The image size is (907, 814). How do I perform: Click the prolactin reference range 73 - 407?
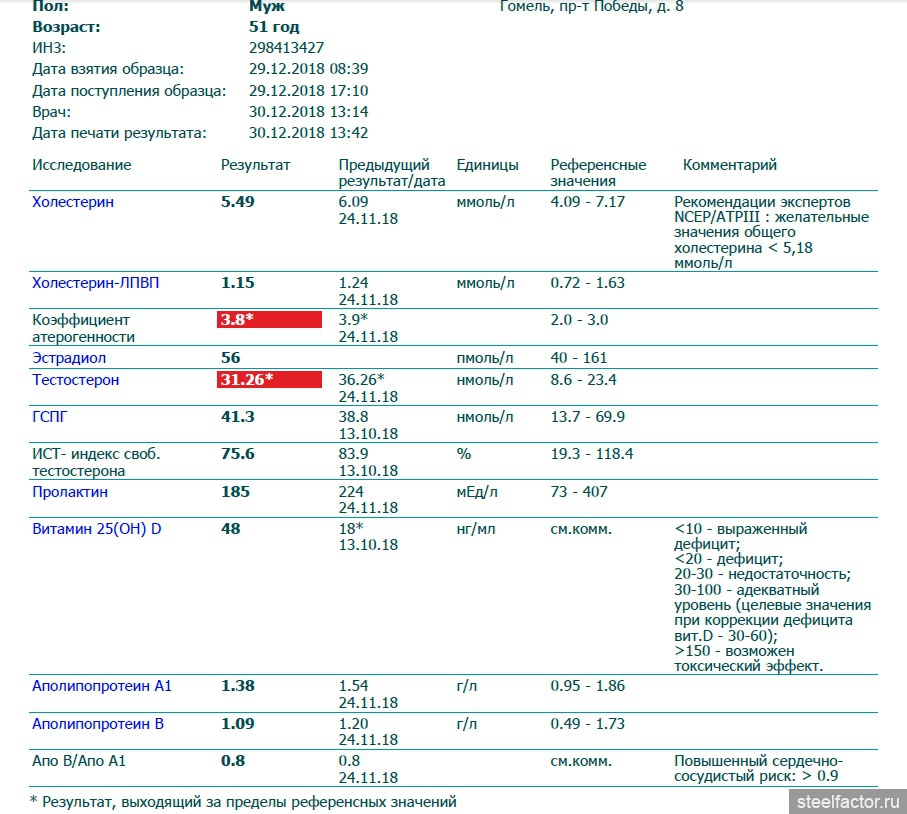(x=579, y=492)
